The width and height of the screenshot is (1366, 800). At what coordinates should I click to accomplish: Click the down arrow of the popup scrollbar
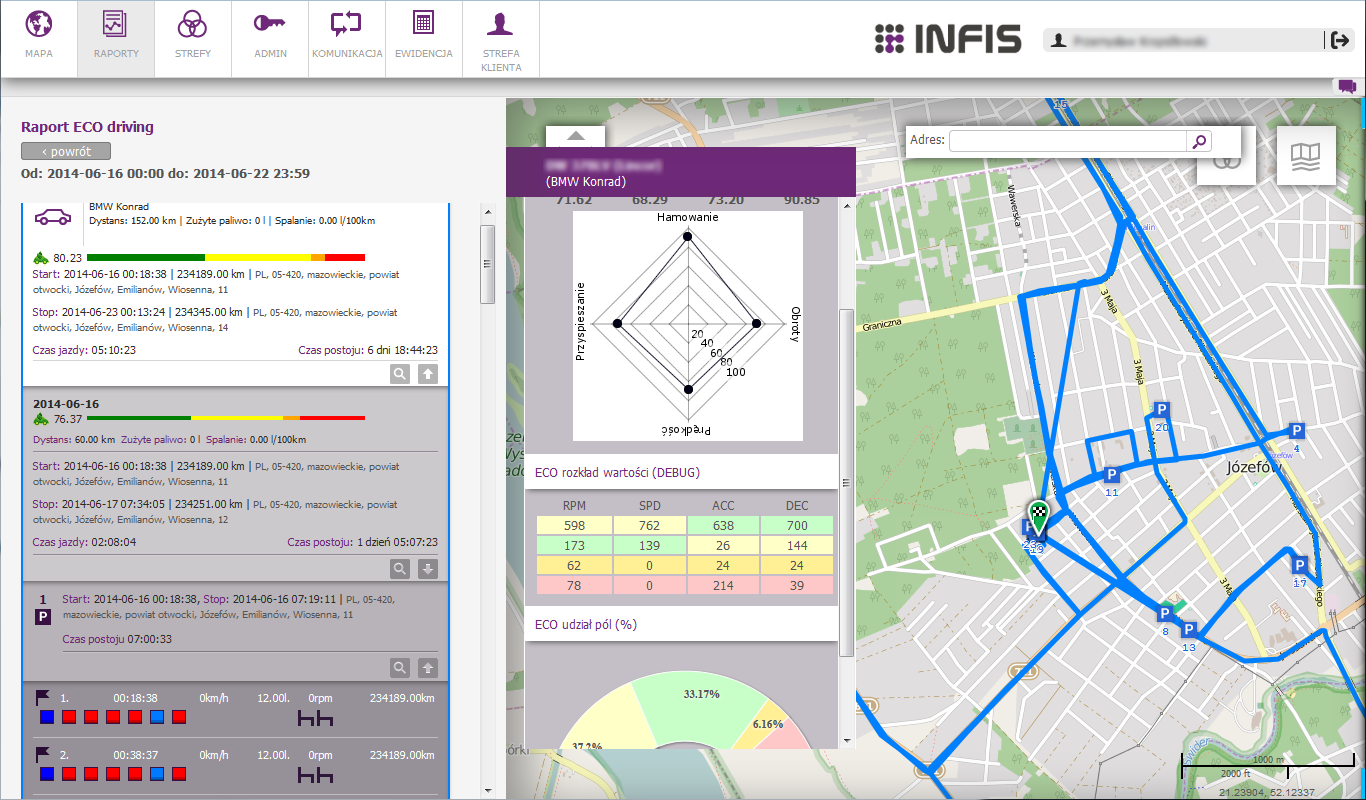click(x=847, y=741)
